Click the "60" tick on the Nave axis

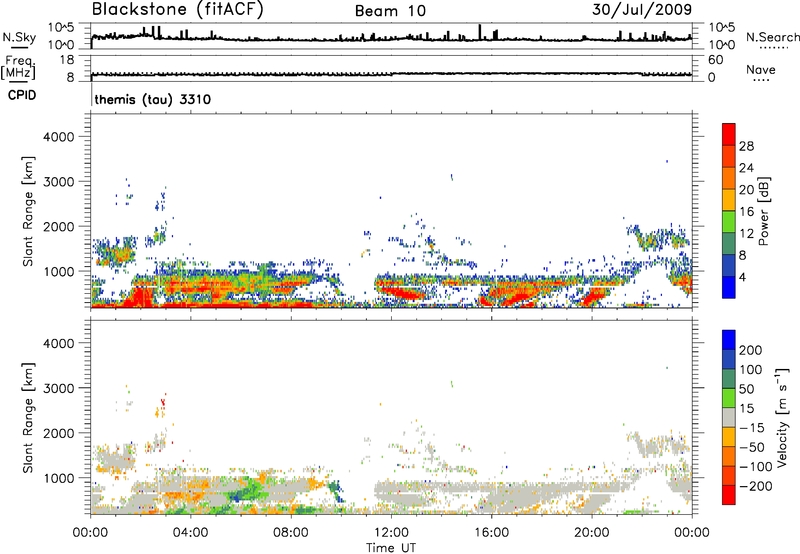pos(715,60)
